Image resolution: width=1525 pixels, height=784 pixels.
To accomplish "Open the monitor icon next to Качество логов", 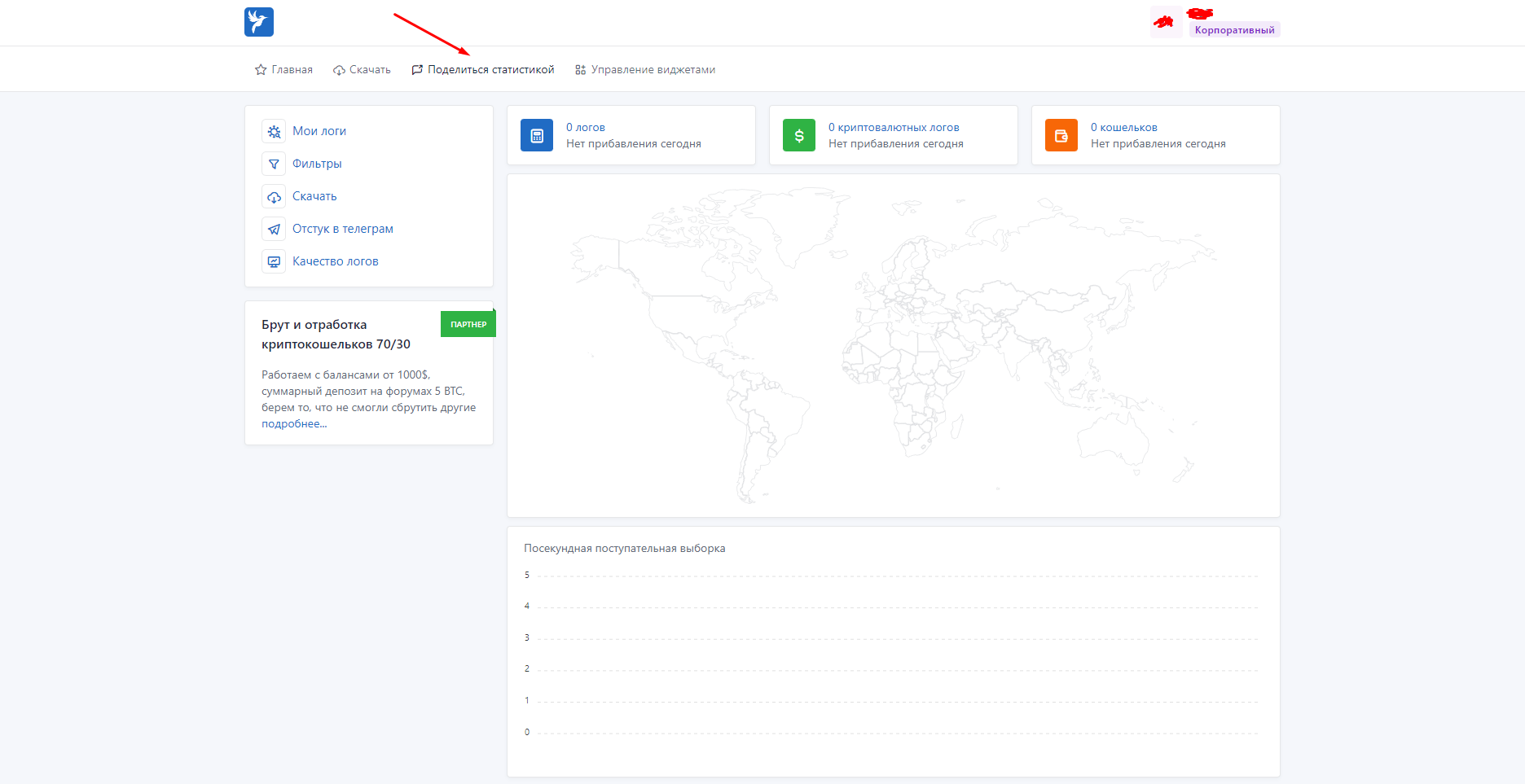I will coord(274,261).
